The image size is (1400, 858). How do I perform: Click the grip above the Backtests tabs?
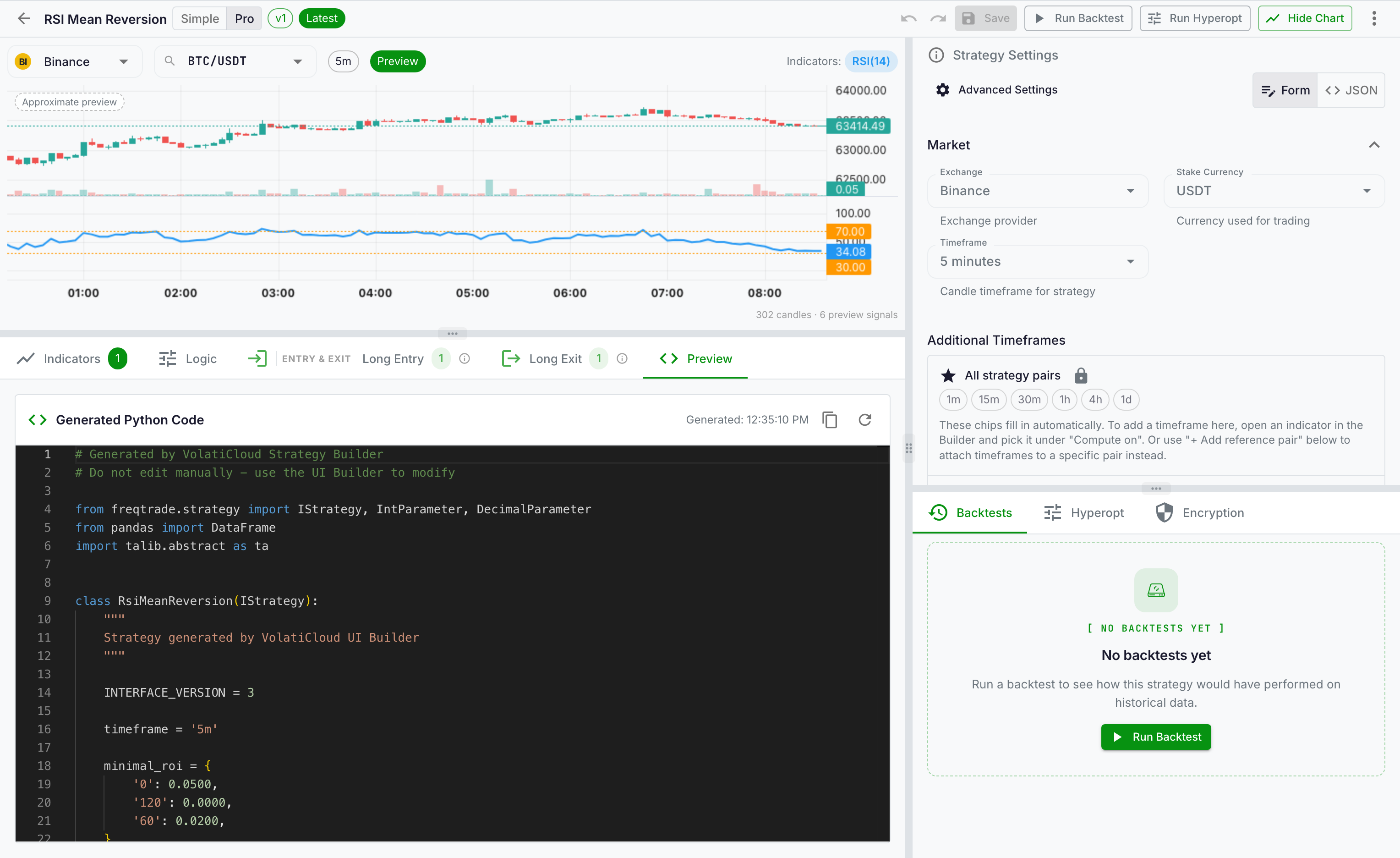1156,489
